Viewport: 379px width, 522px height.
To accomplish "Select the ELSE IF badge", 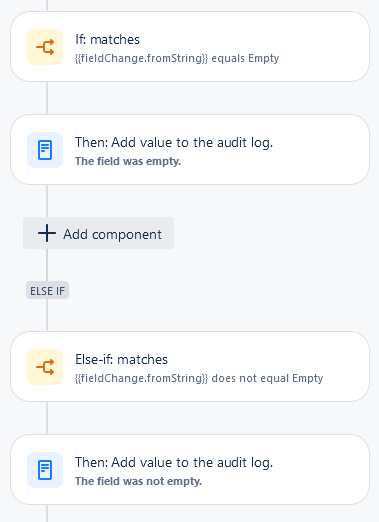I will pyautogui.click(x=47, y=290).
